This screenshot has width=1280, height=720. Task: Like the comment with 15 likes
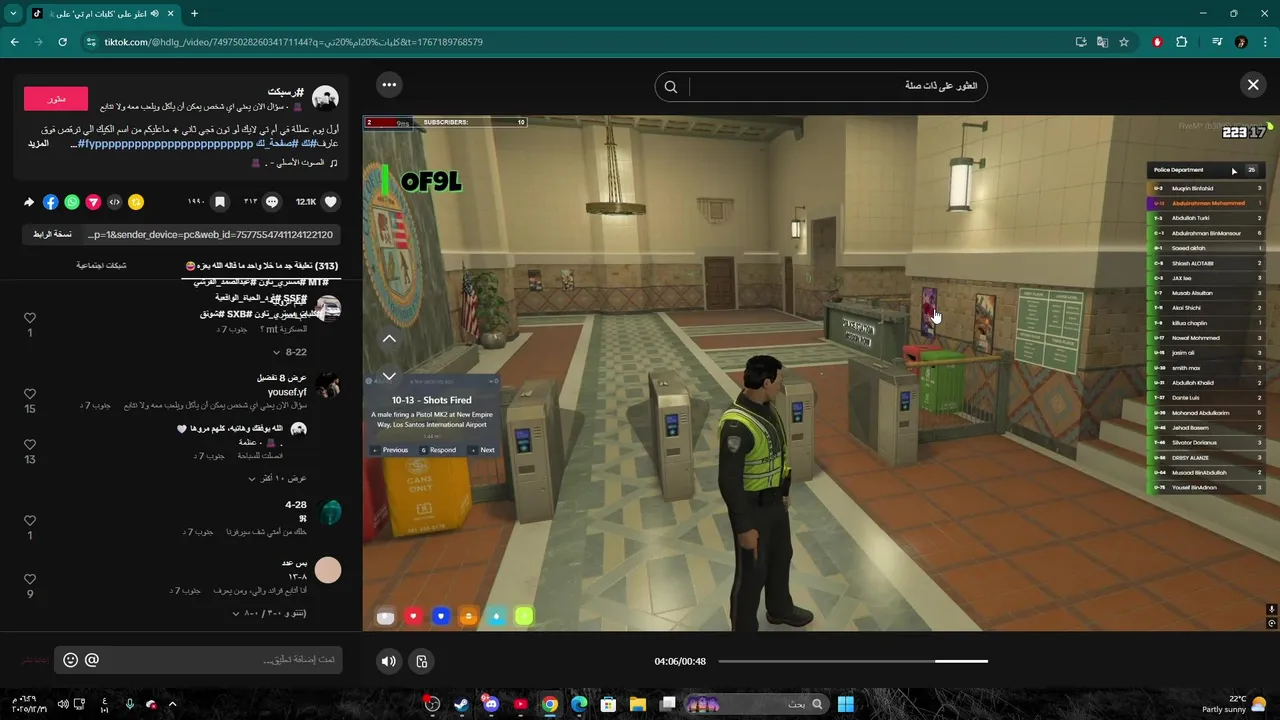click(30, 395)
